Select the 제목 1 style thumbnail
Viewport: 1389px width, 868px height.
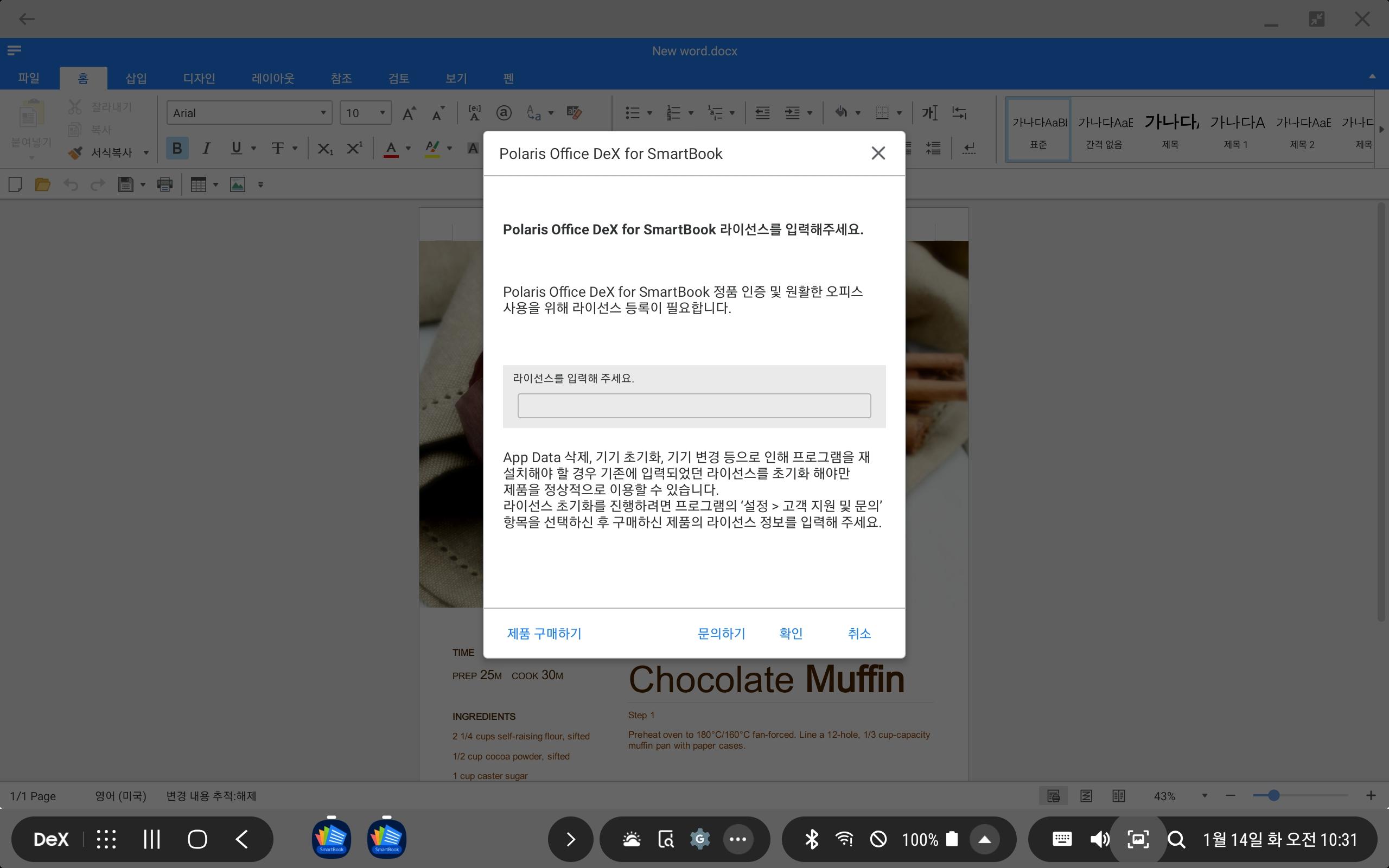click(x=1236, y=130)
